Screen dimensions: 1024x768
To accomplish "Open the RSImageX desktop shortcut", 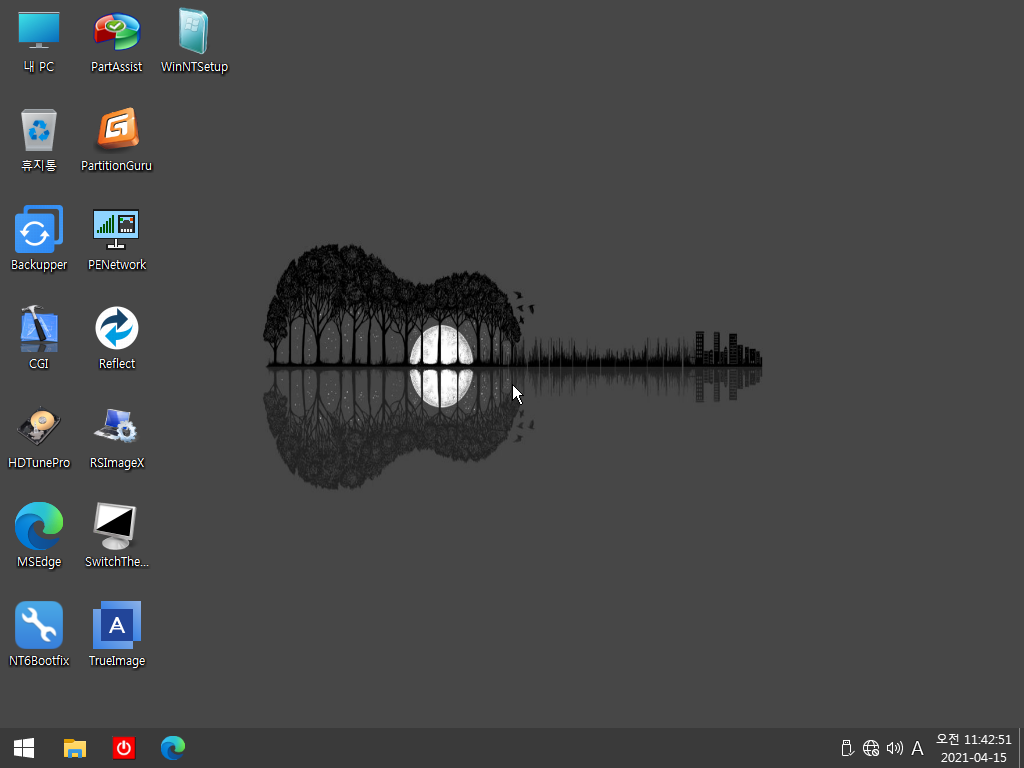I will point(116,438).
